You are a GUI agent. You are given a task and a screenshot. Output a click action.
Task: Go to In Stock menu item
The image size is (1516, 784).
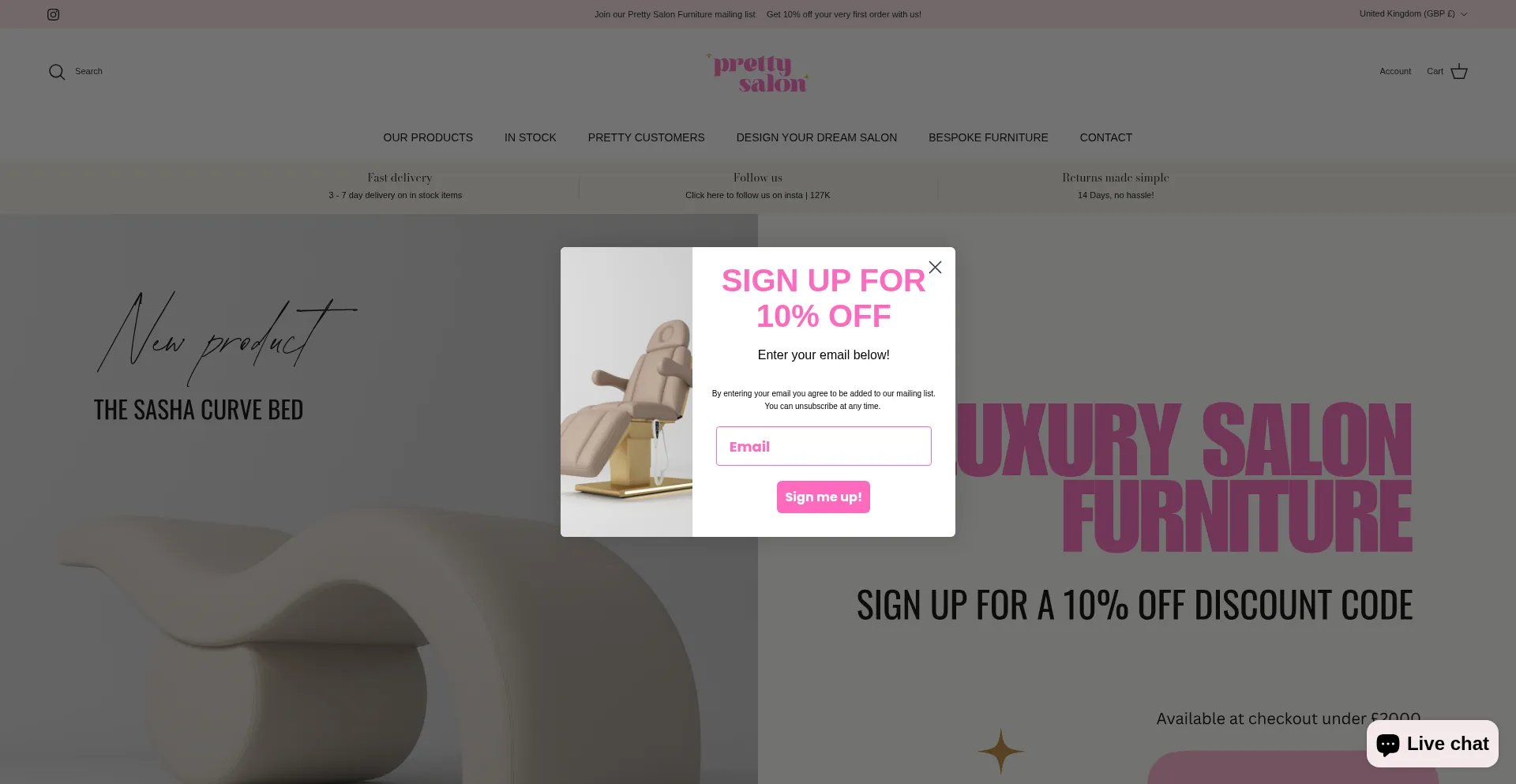tap(531, 137)
